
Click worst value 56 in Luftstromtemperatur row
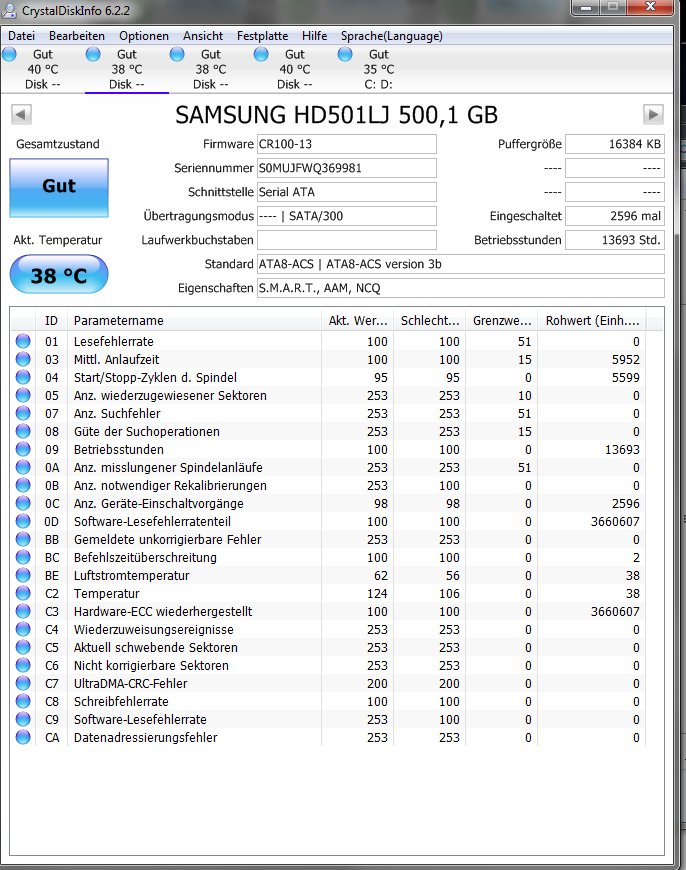453,575
